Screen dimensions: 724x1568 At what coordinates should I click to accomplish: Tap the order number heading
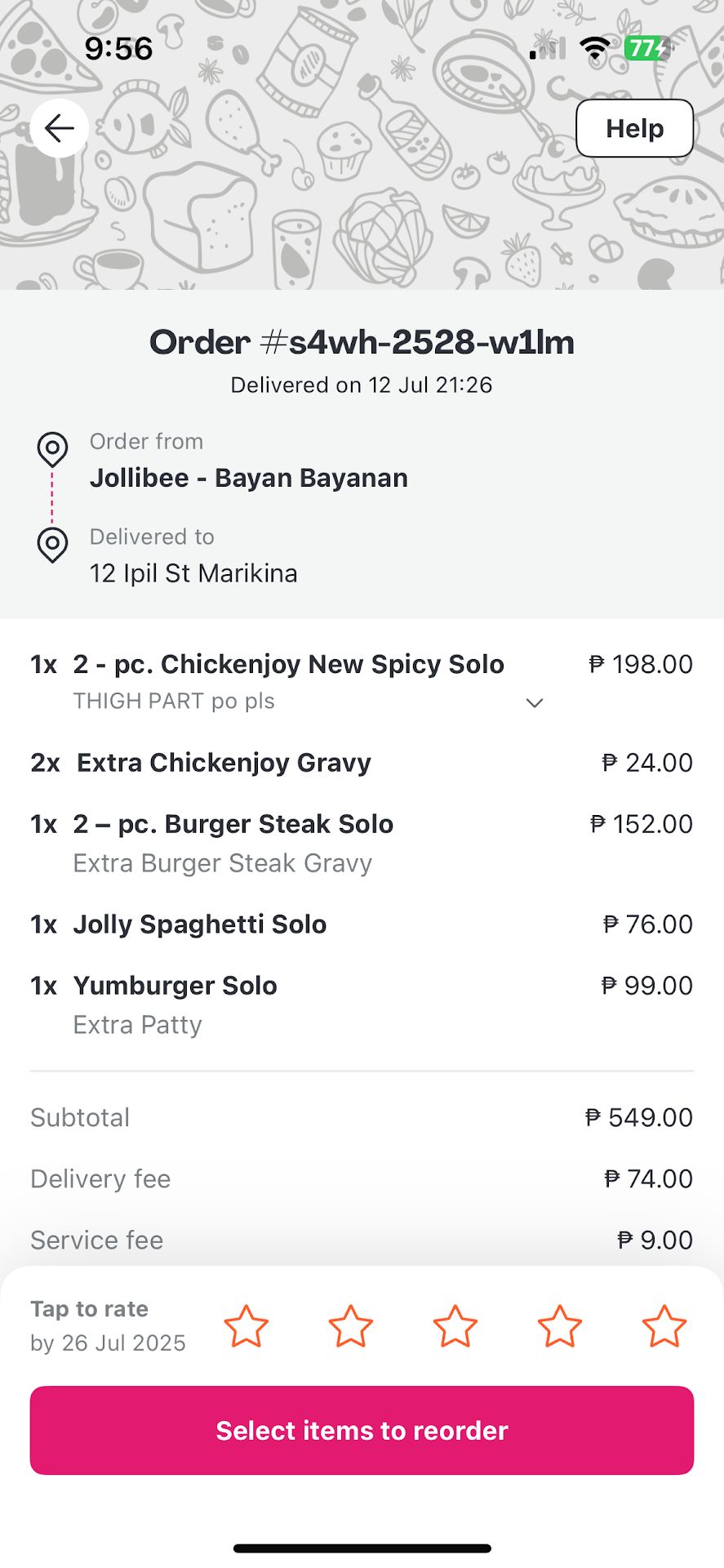(362, 342)
